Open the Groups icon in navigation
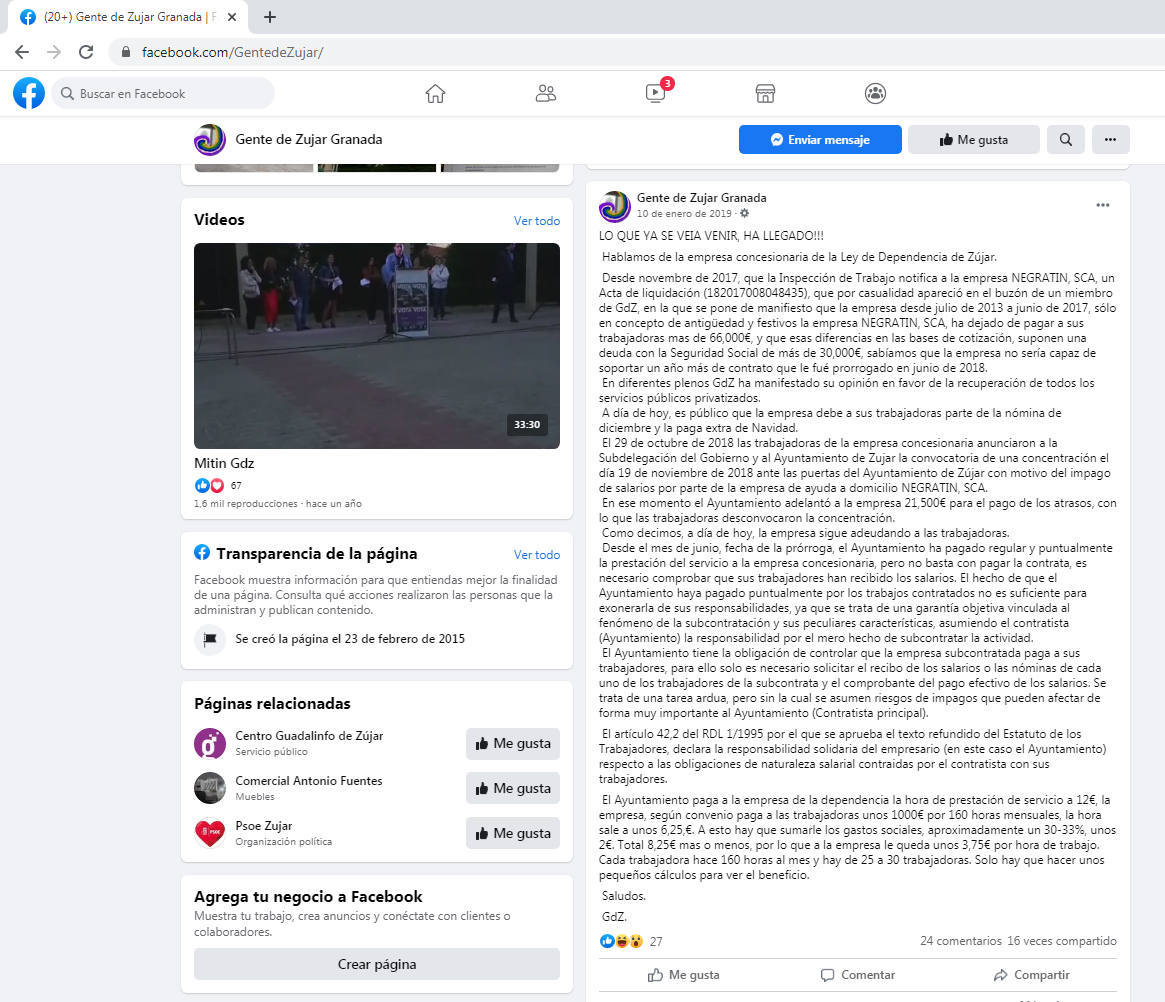Screen dimensions: 1165x1002 [875, 94]
